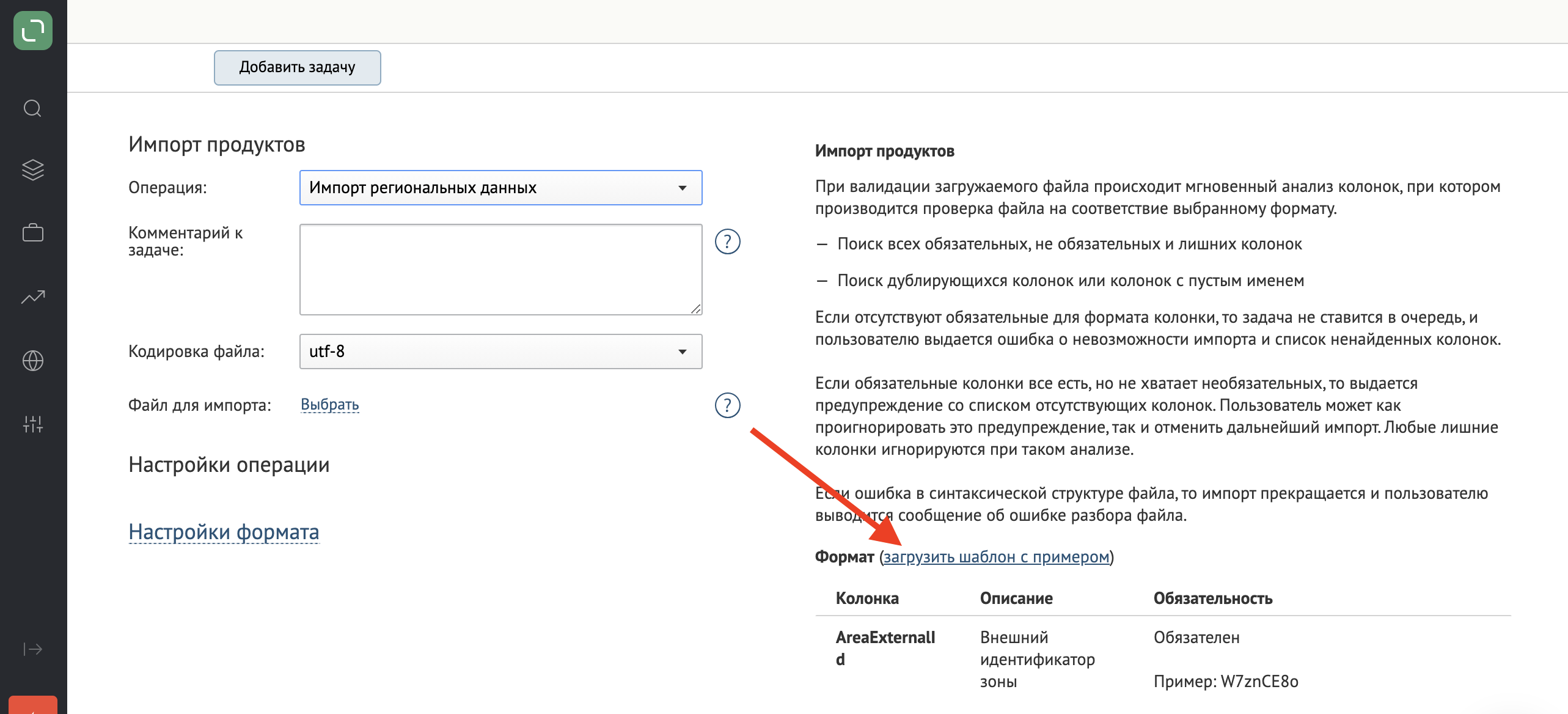Click the AreaExternalId column cell
Image resolution: width=1568 pixels, height=714 pixels.
tap(885, 649)
